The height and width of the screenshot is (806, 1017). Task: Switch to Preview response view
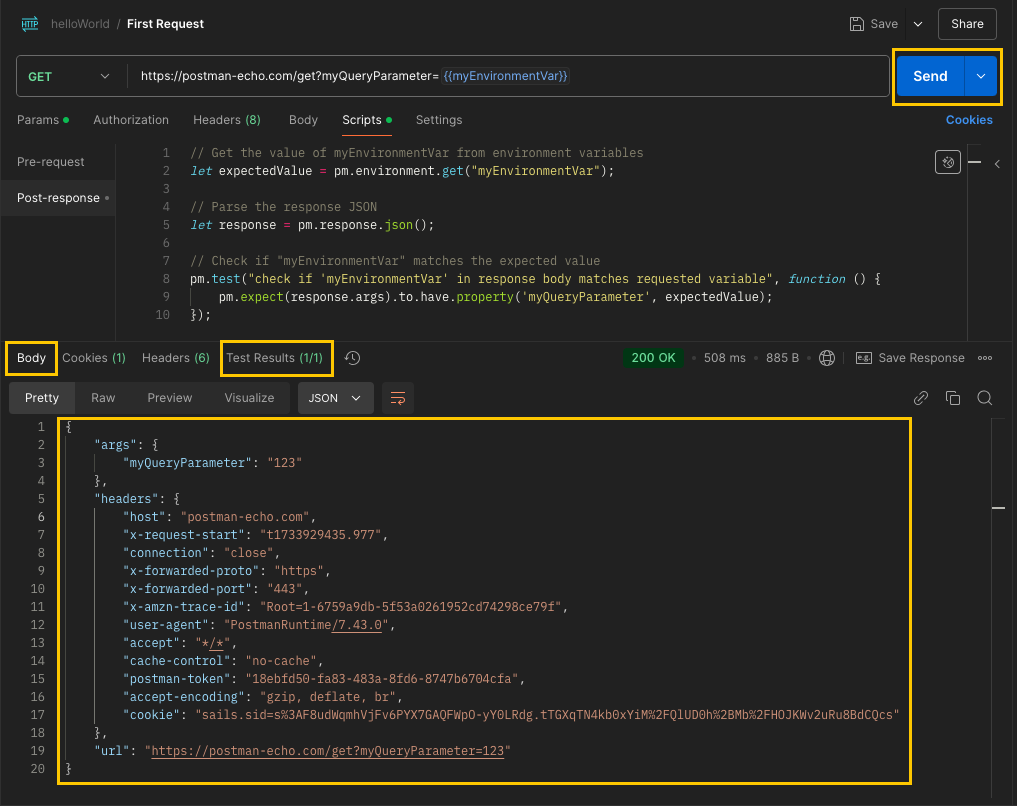170,397
